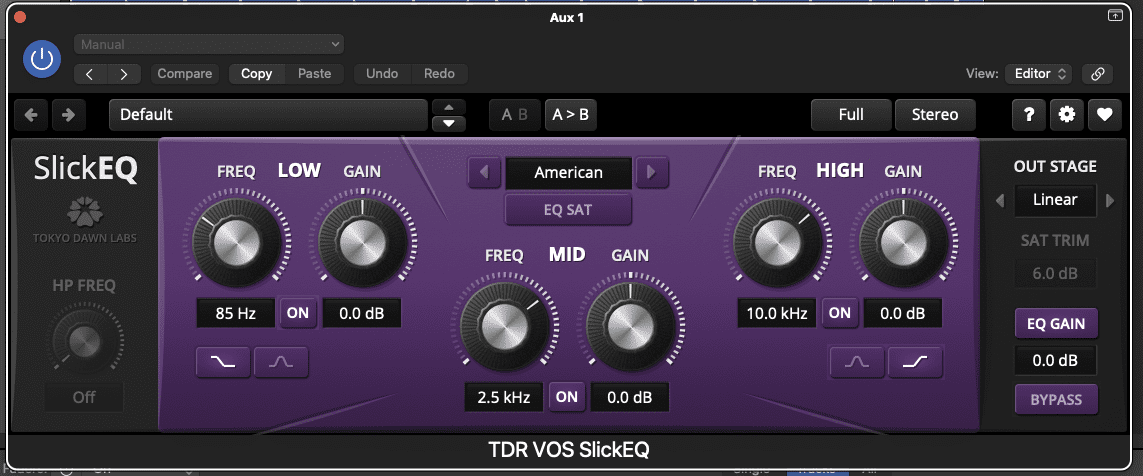
Task: Click the HP FREQ Off value field
Action: tap(84, 397)
